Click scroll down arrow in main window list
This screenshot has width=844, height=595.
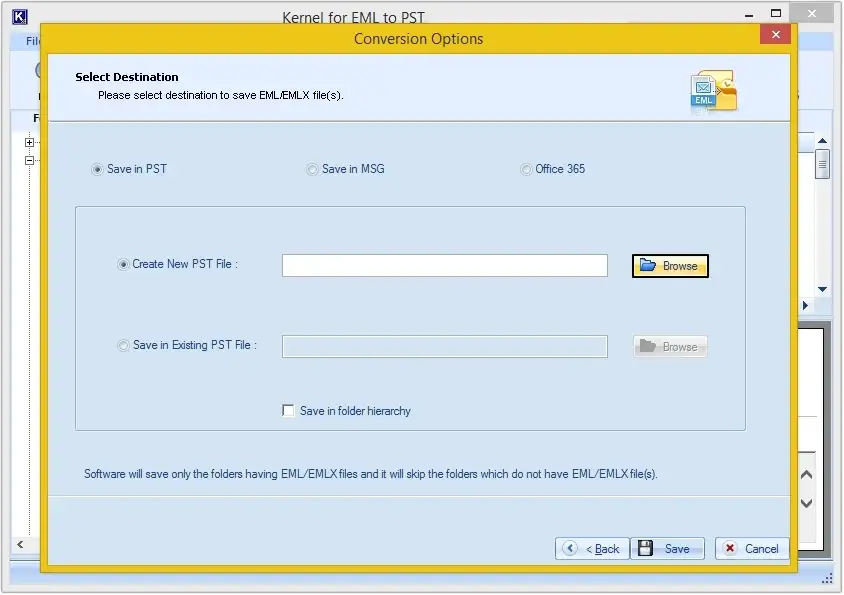pyautogui.click(x=822, y=290)
